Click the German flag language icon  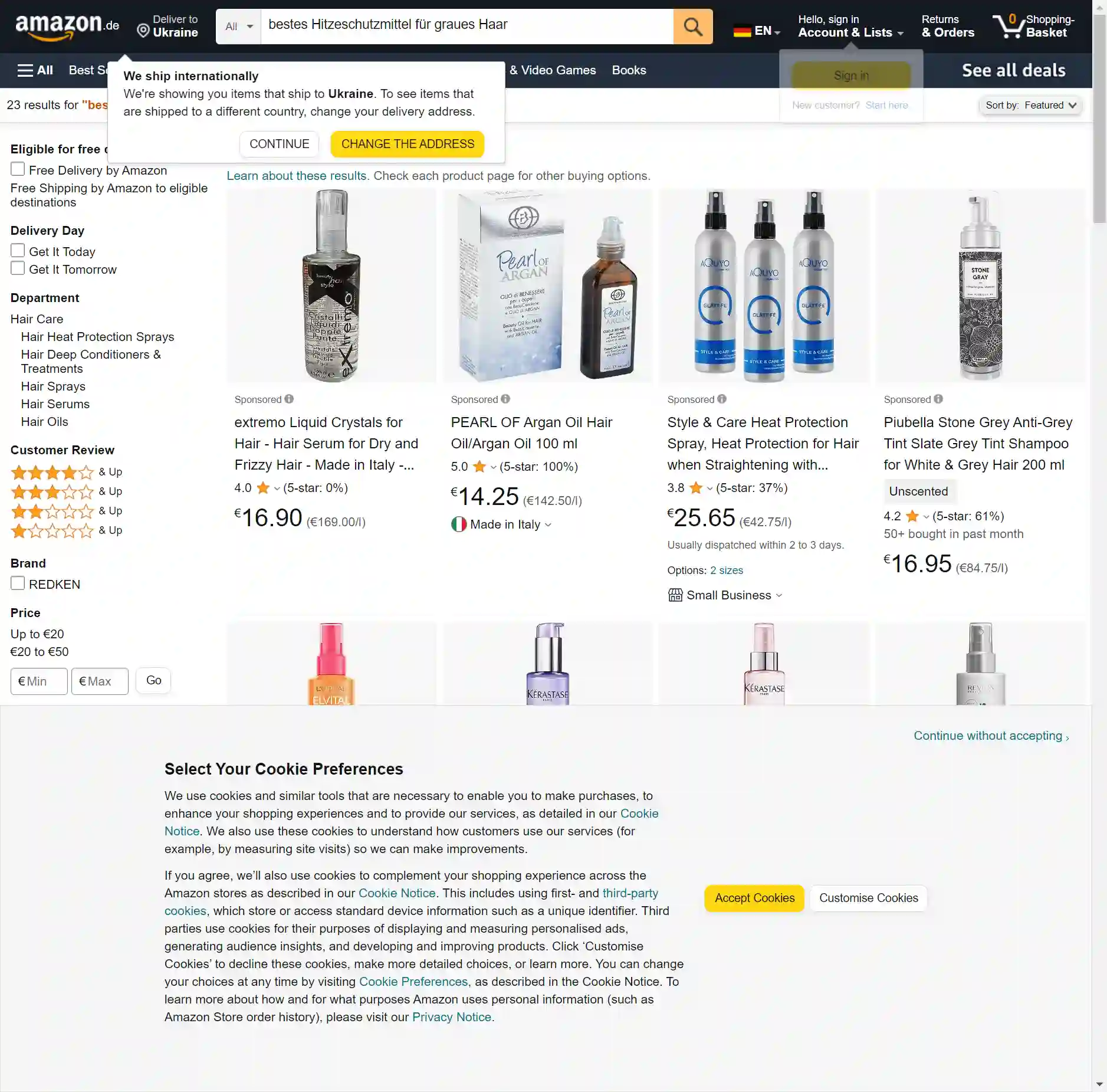[742, 31]
